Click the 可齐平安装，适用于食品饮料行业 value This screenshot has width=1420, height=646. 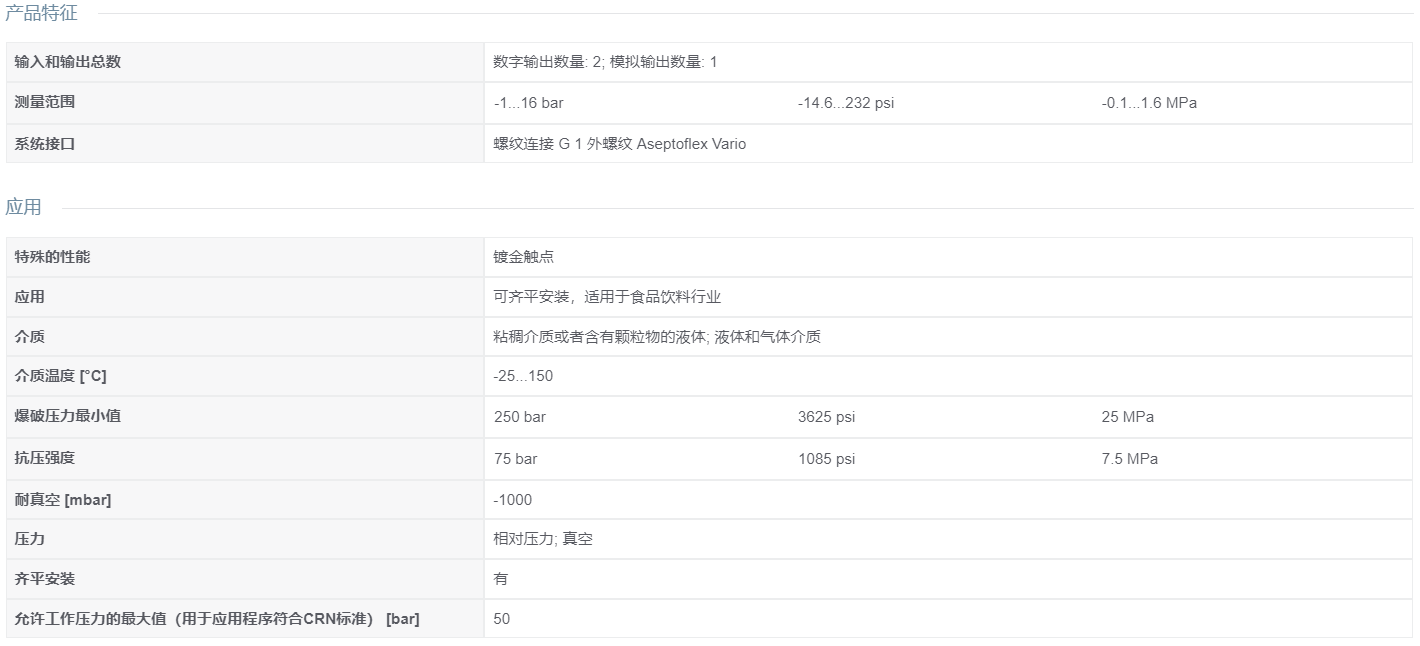click(607, 297)
